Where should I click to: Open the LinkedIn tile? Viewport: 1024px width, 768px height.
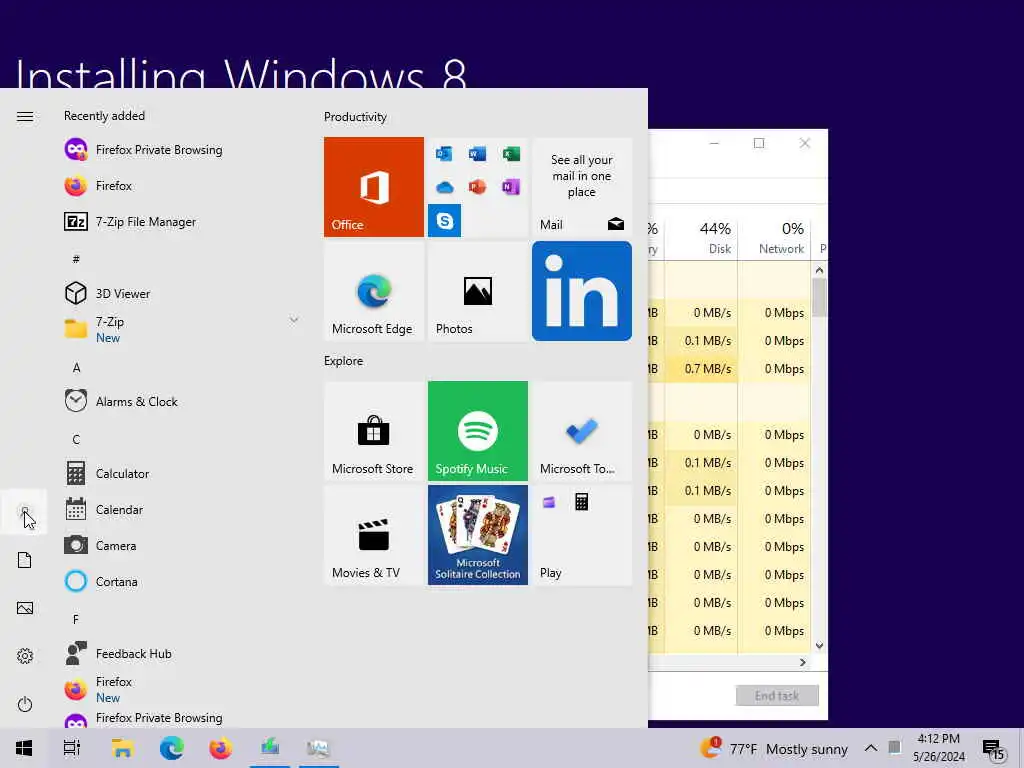[581, 291]
